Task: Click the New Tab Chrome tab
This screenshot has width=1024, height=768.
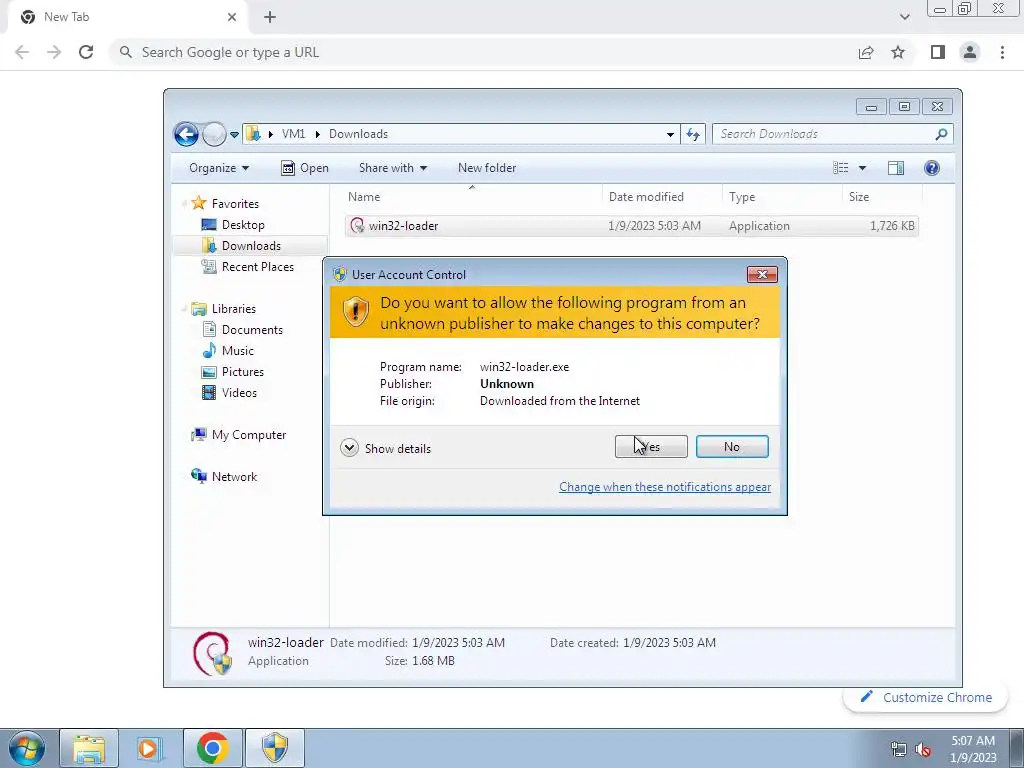Action: (129, 17)
